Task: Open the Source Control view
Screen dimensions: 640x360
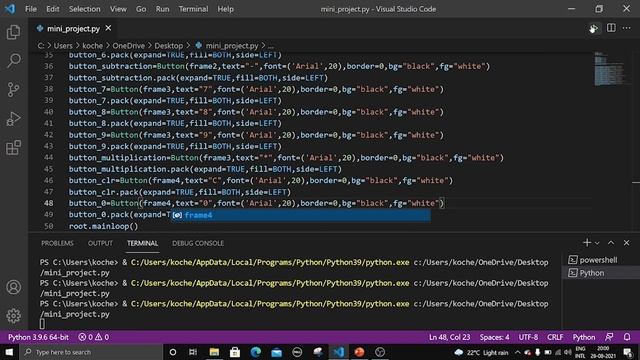Action: pyautogui.click(x=13, y=89)
